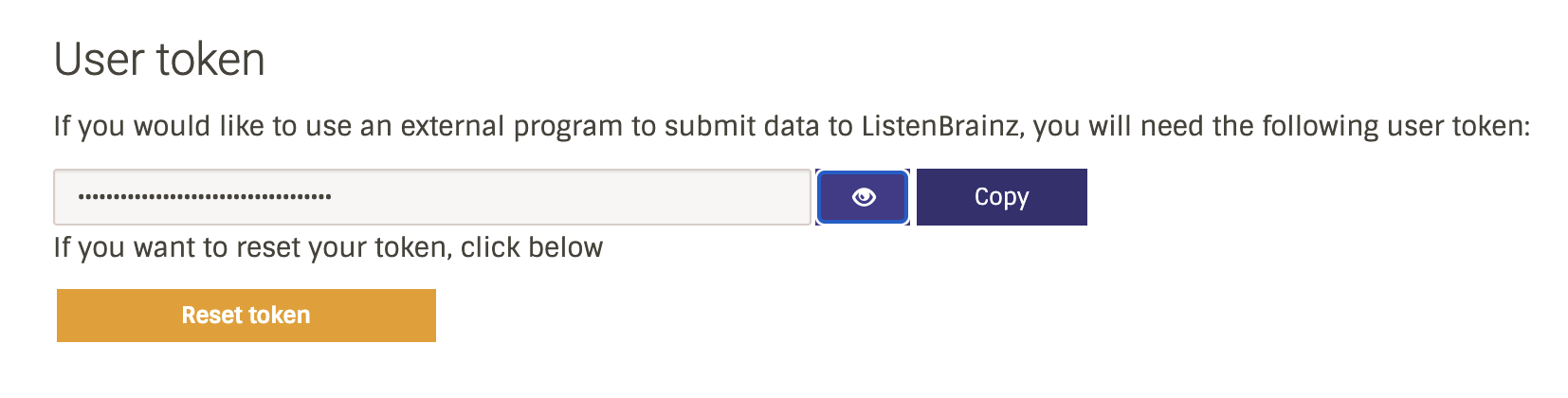The height and width of the screenshot is (398, 1568).
Task: Show the hidden user token
Action: point(863,197)
